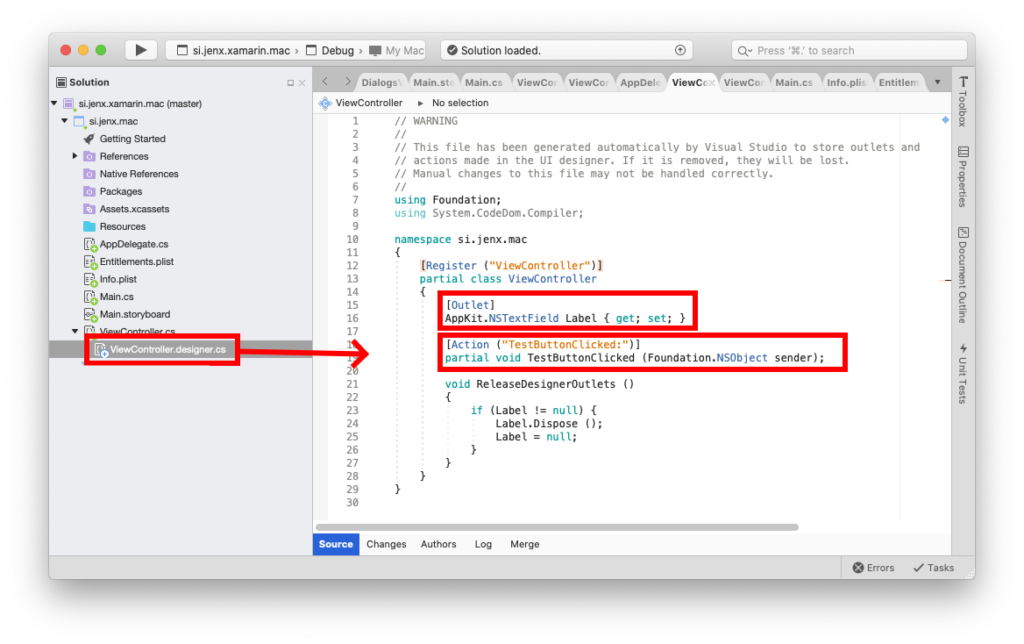Click the Getting Started rocket icon
The image size is (1024, 644).
coord(89,139)
